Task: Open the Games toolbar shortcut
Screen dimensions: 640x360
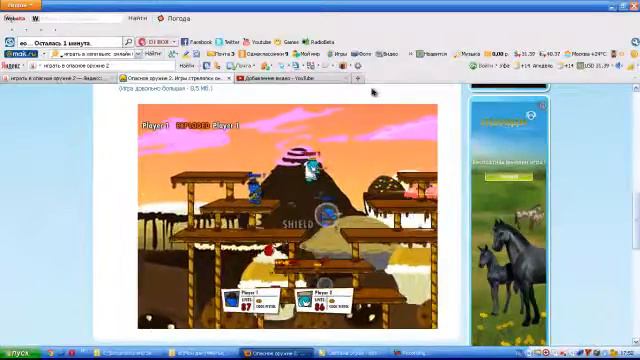Action: click(287, 42)
